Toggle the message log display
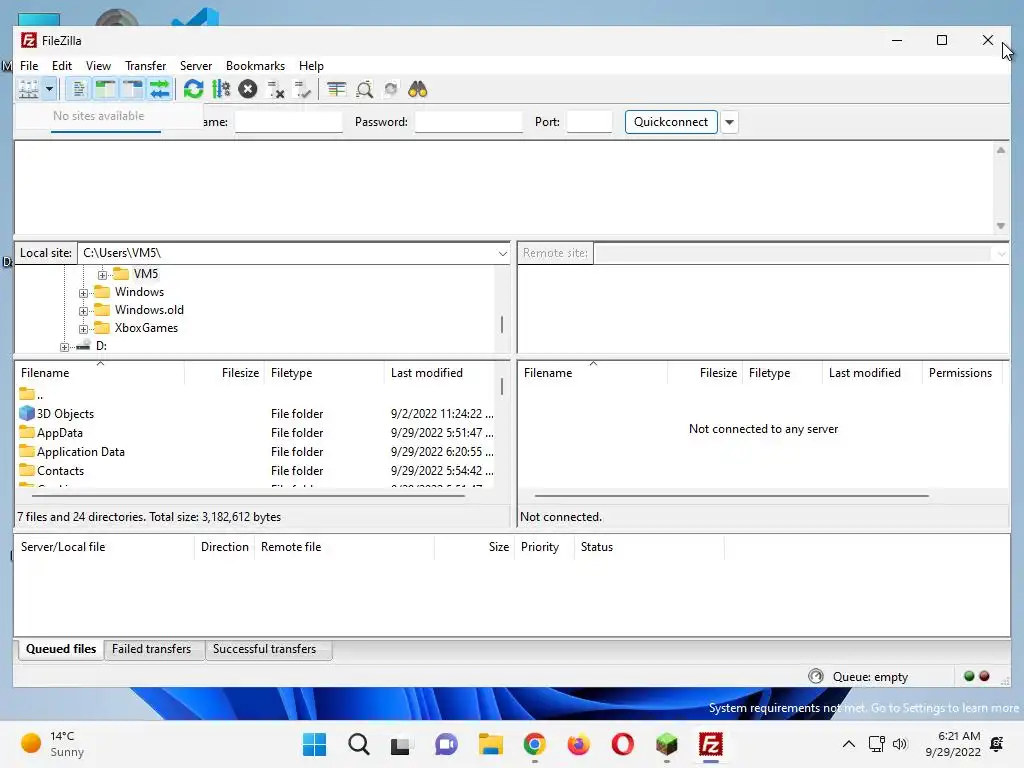Screen dimensions: 1024x768 click(x=78, y=89)
